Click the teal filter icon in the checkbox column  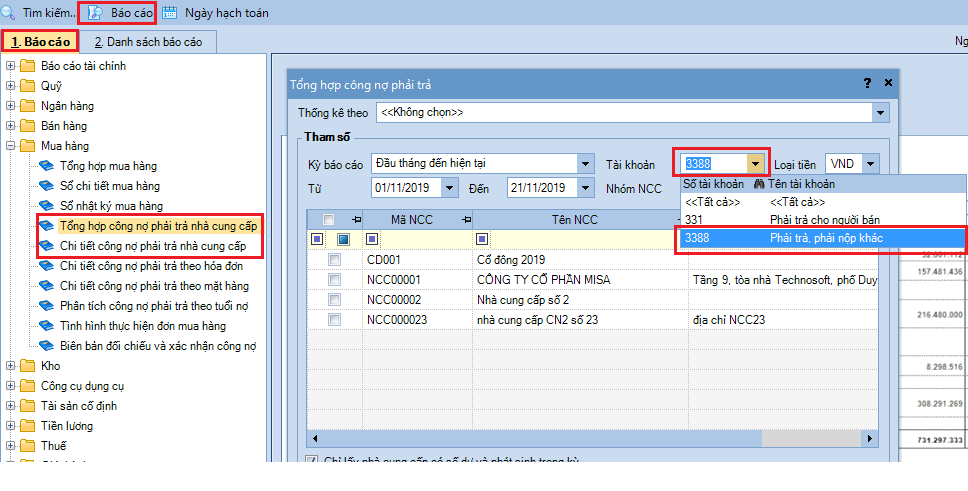343,239
